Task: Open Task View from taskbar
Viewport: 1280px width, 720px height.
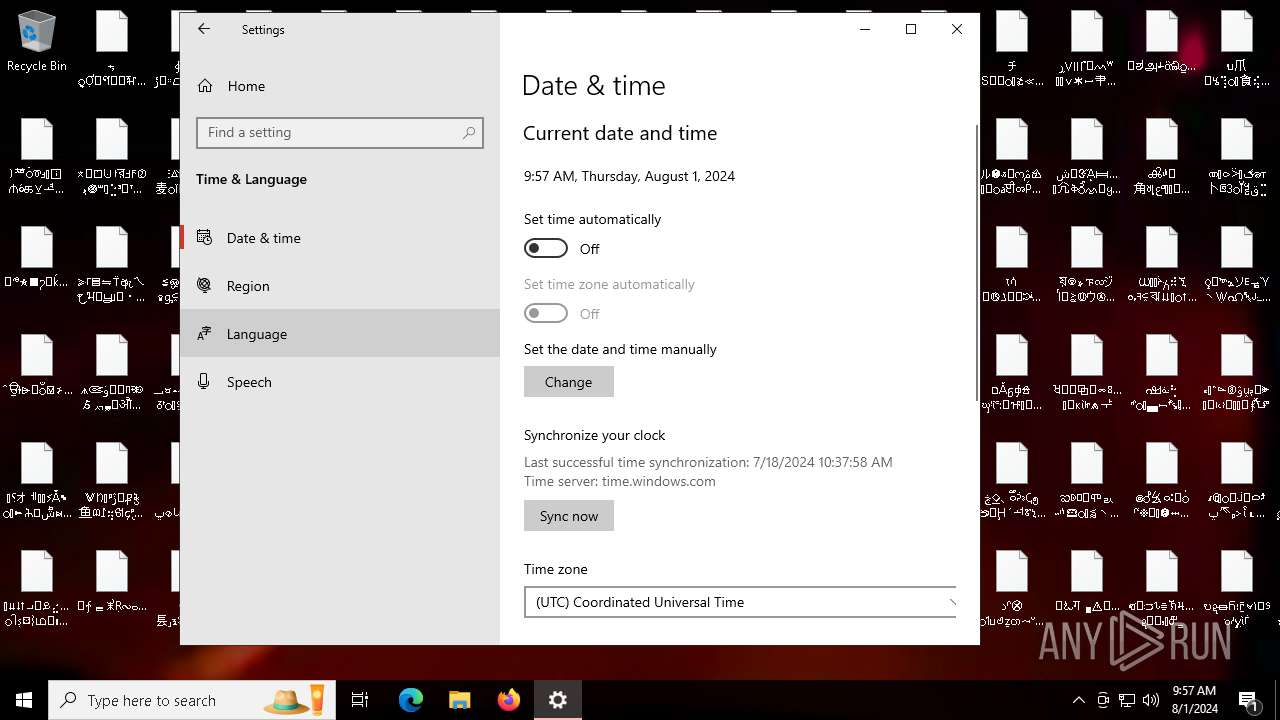Action: (x=360, y=700)
